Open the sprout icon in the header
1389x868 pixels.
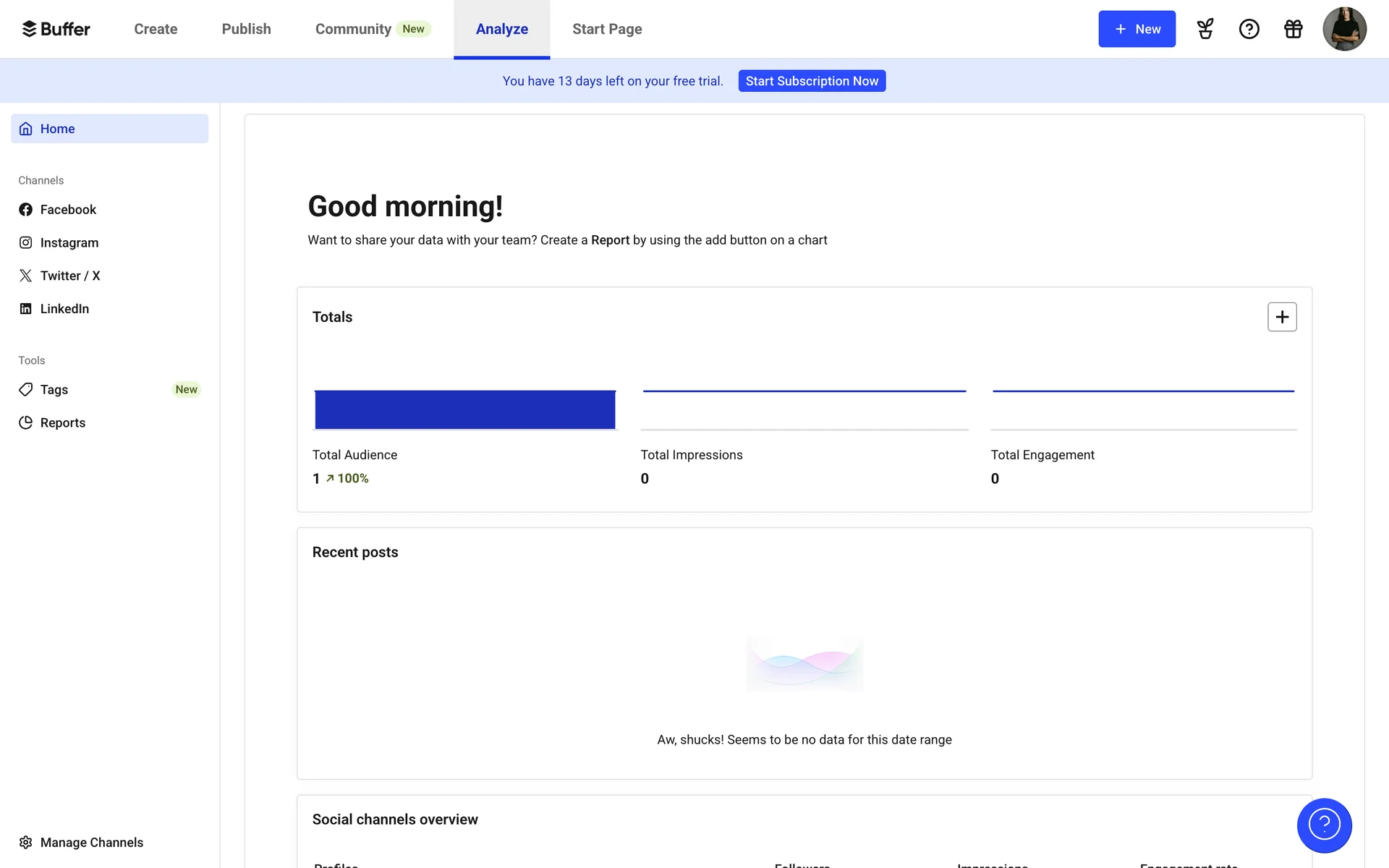click(1205, 29)
